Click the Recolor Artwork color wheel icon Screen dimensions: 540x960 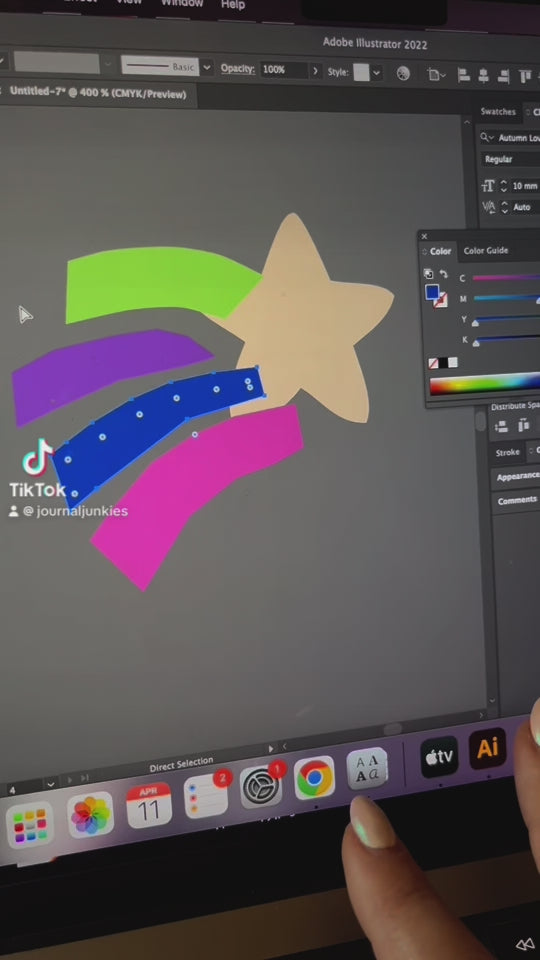pos(403,73)
